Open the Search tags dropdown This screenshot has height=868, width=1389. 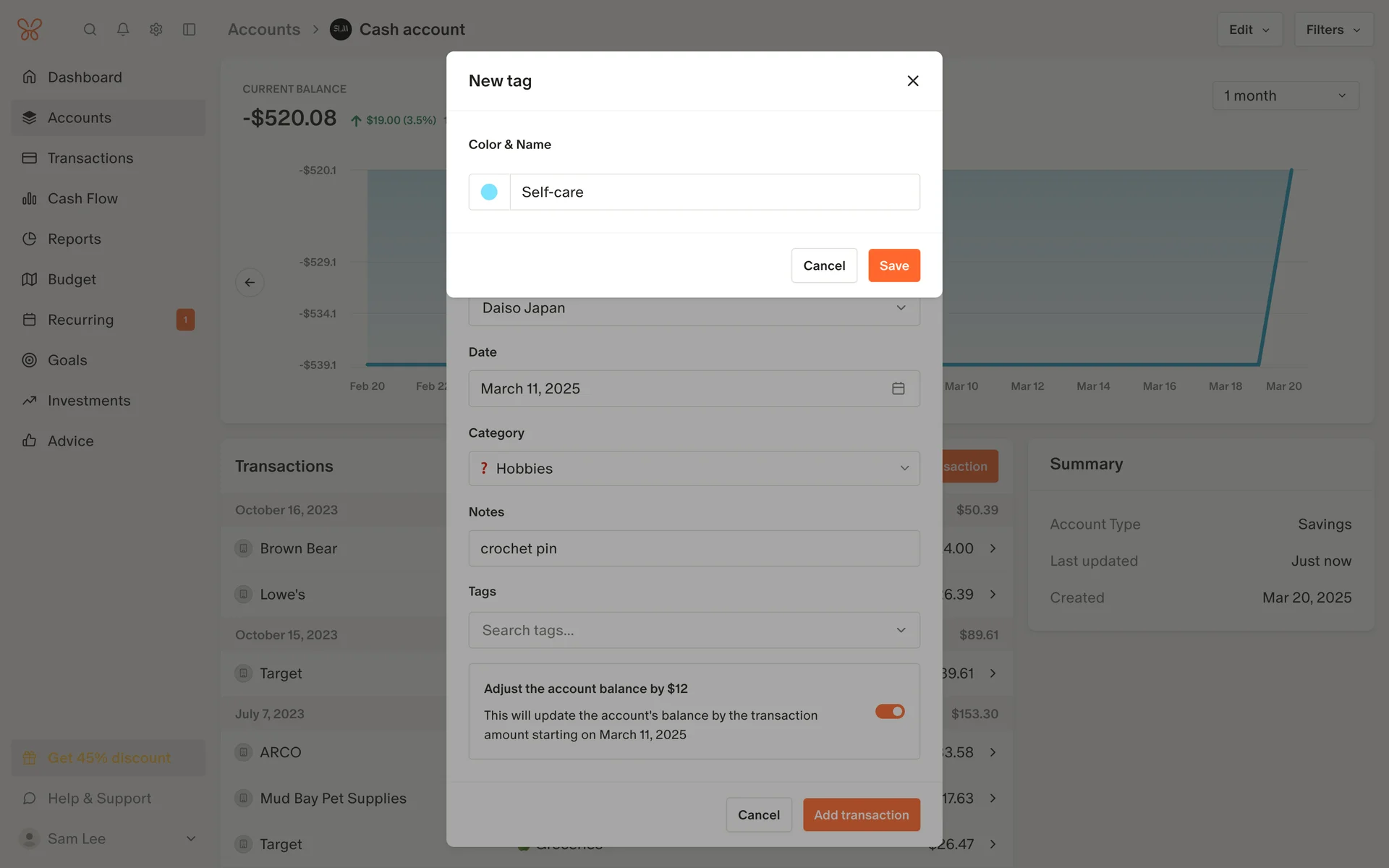click(x=693, y=630)
